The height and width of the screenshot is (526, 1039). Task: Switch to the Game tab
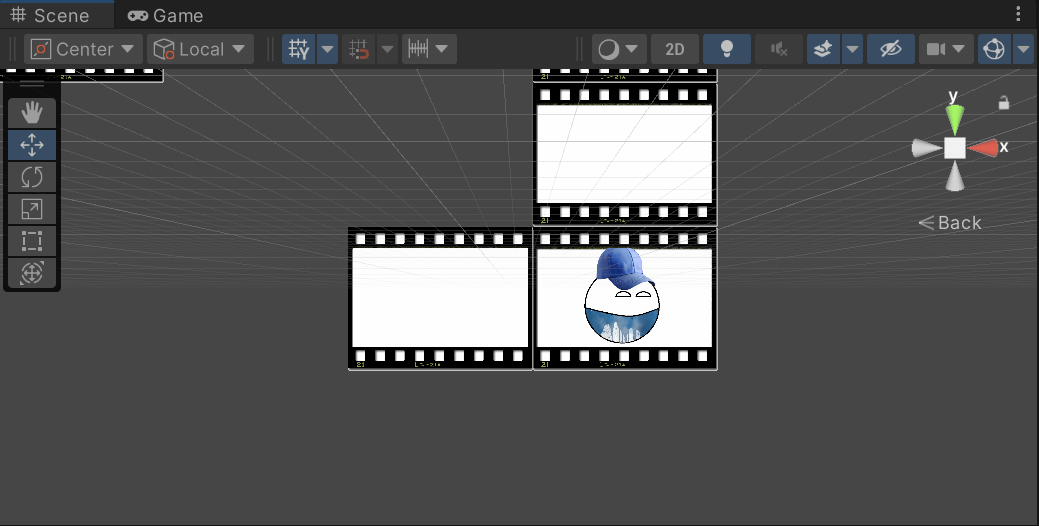point(166,15)
